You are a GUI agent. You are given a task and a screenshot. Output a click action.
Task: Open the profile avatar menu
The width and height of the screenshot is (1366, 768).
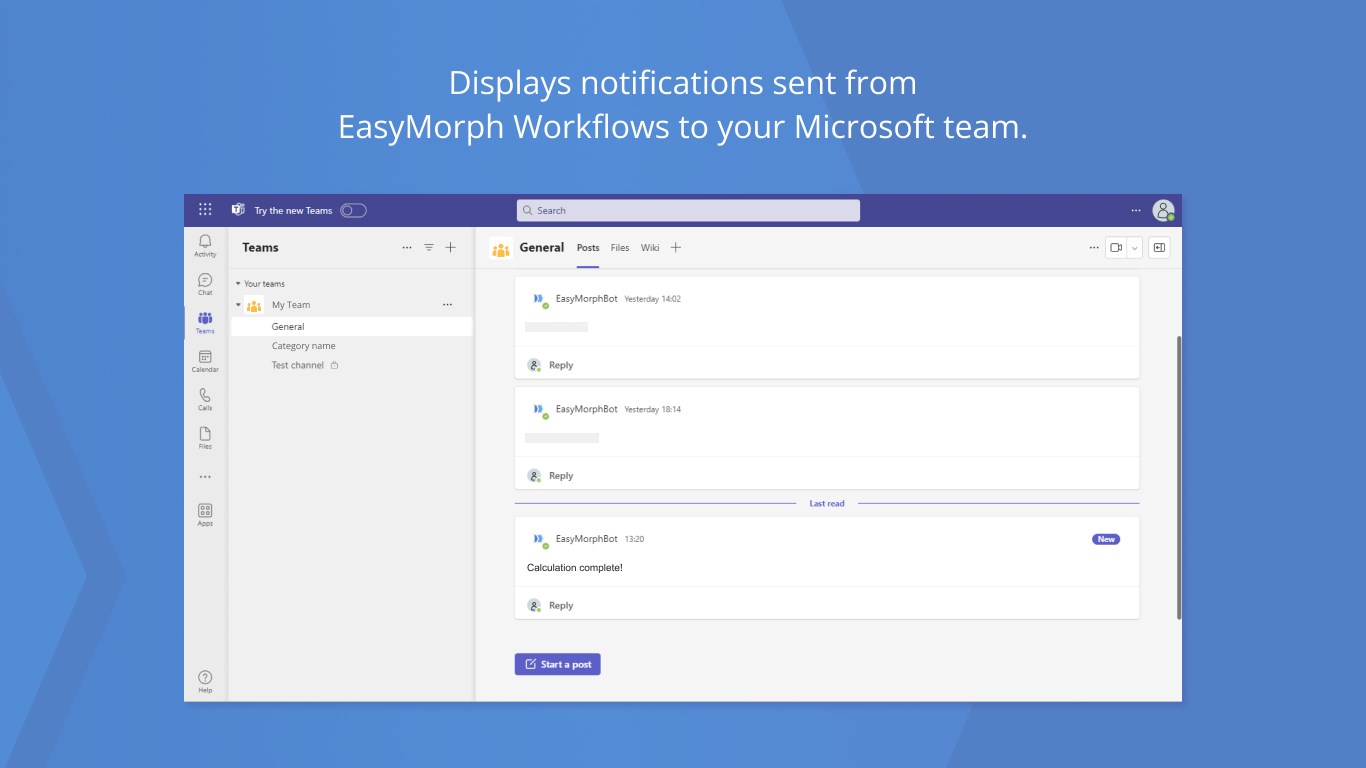click(x=1163, y=210)
